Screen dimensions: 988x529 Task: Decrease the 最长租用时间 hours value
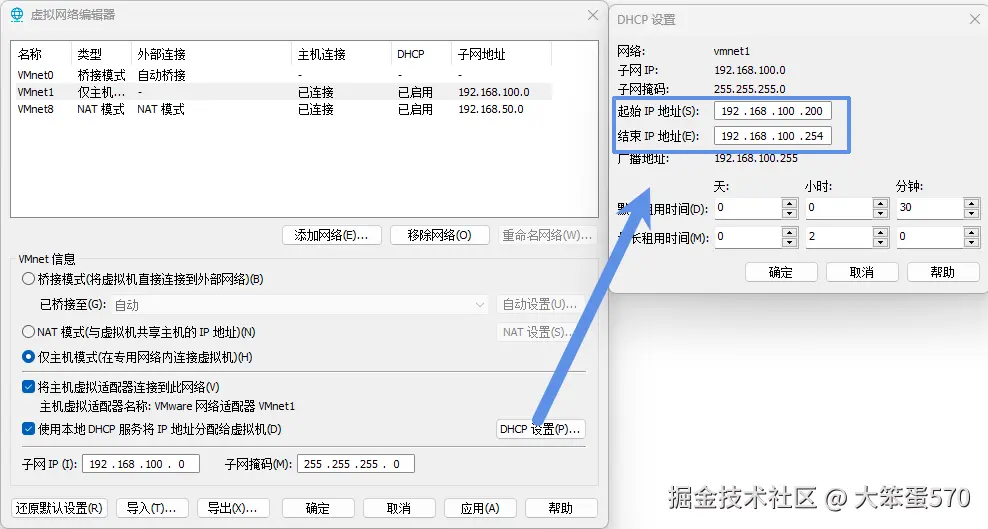(x=880, y=242)
